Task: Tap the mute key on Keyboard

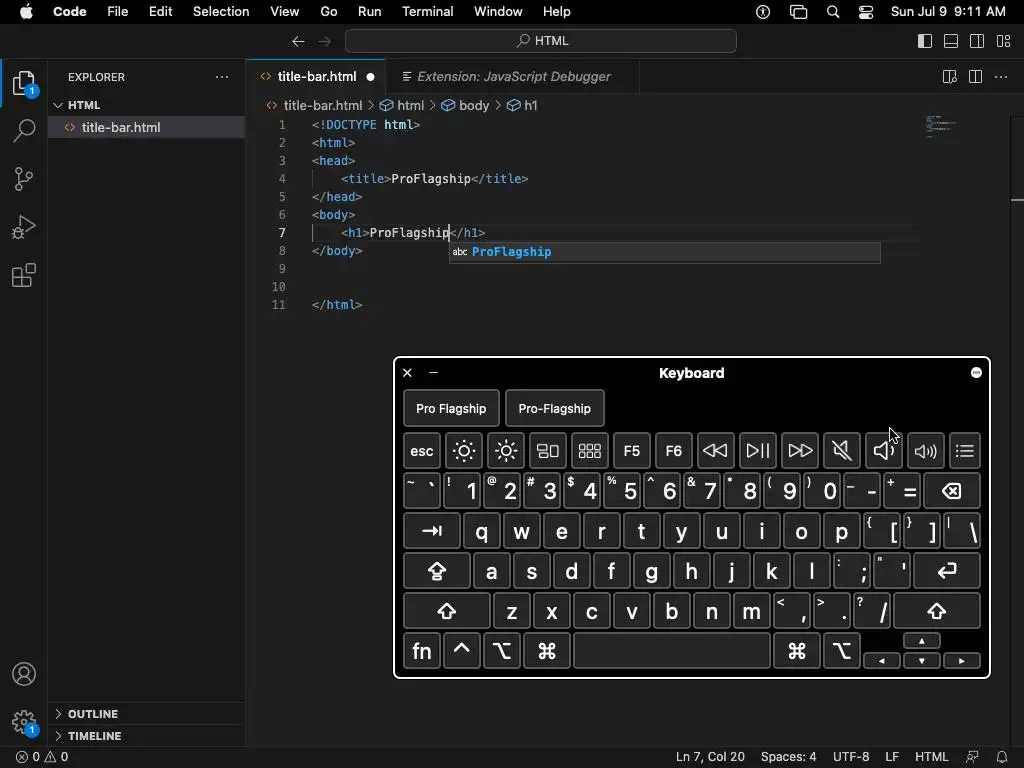Action: click(x=841, y=451)
